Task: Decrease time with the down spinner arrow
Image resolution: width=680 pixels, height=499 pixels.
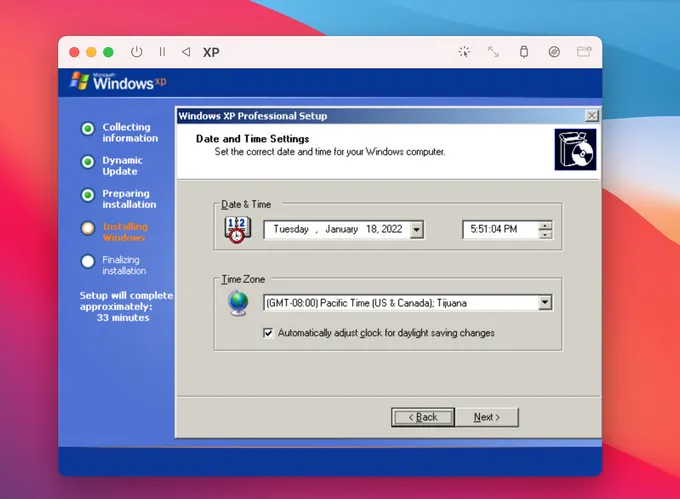Action: pos(545,234)
